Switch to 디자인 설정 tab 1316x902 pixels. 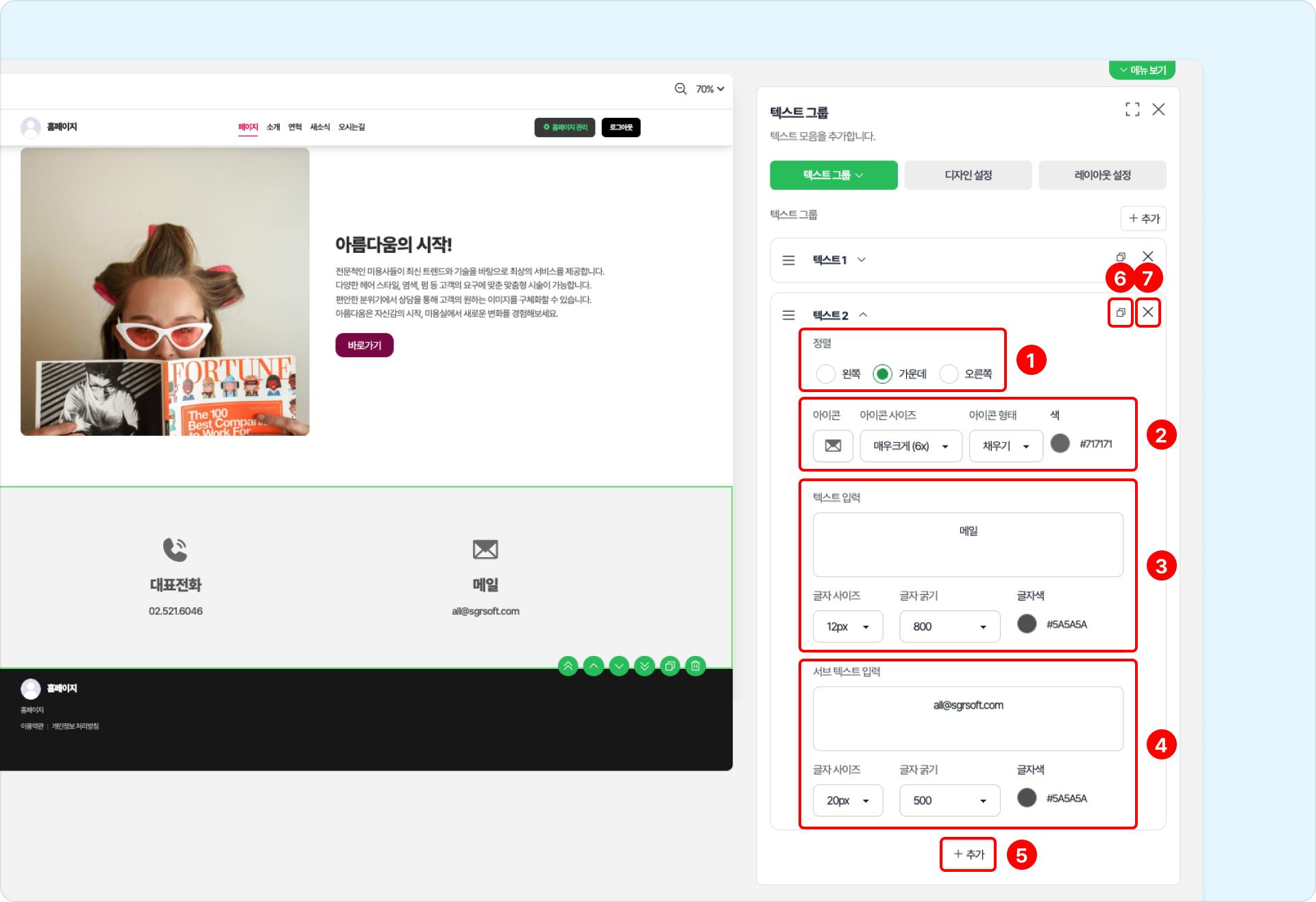967,175
